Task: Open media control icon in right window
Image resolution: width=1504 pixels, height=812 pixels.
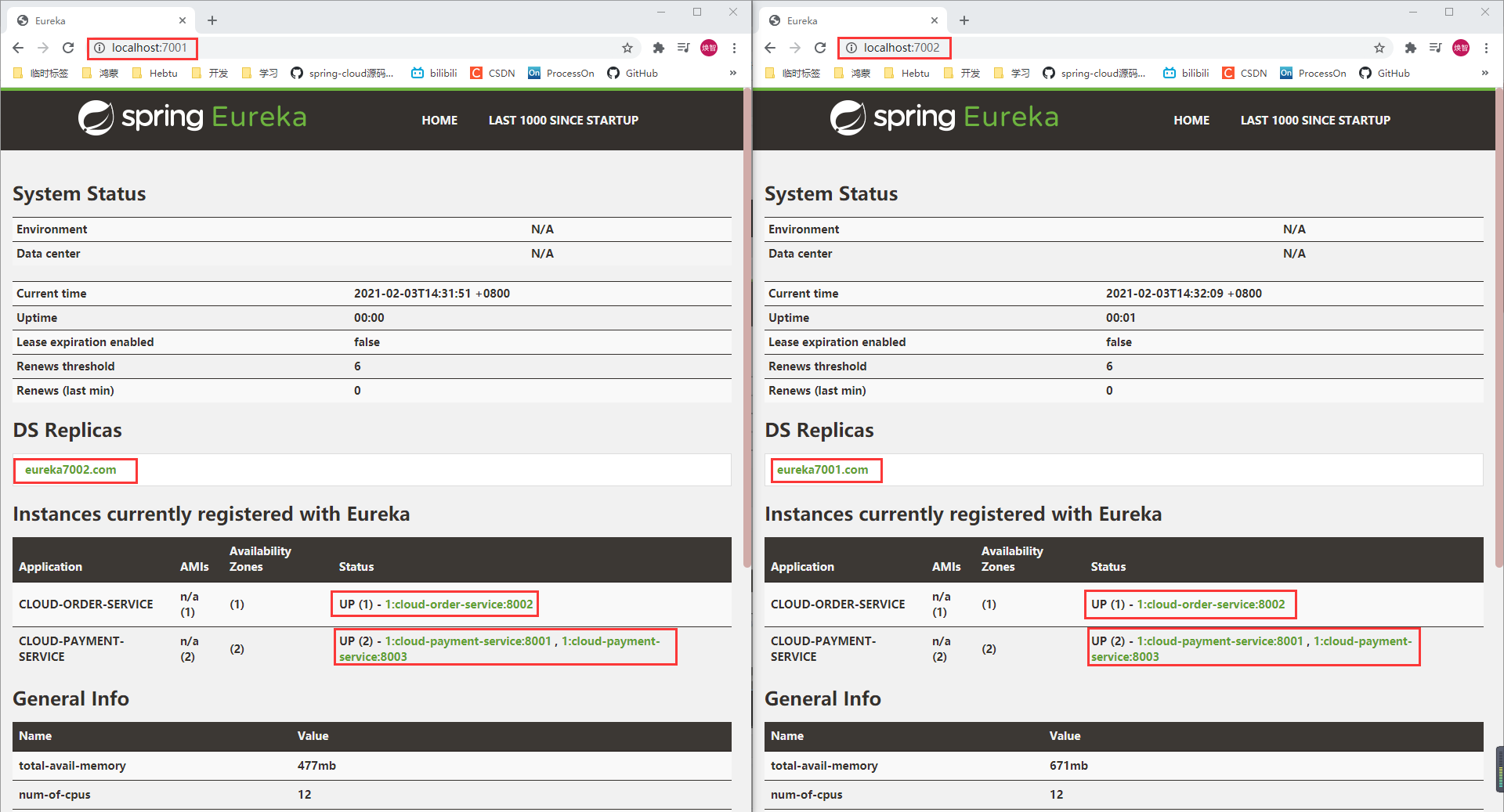Action: pos(1435,48)
